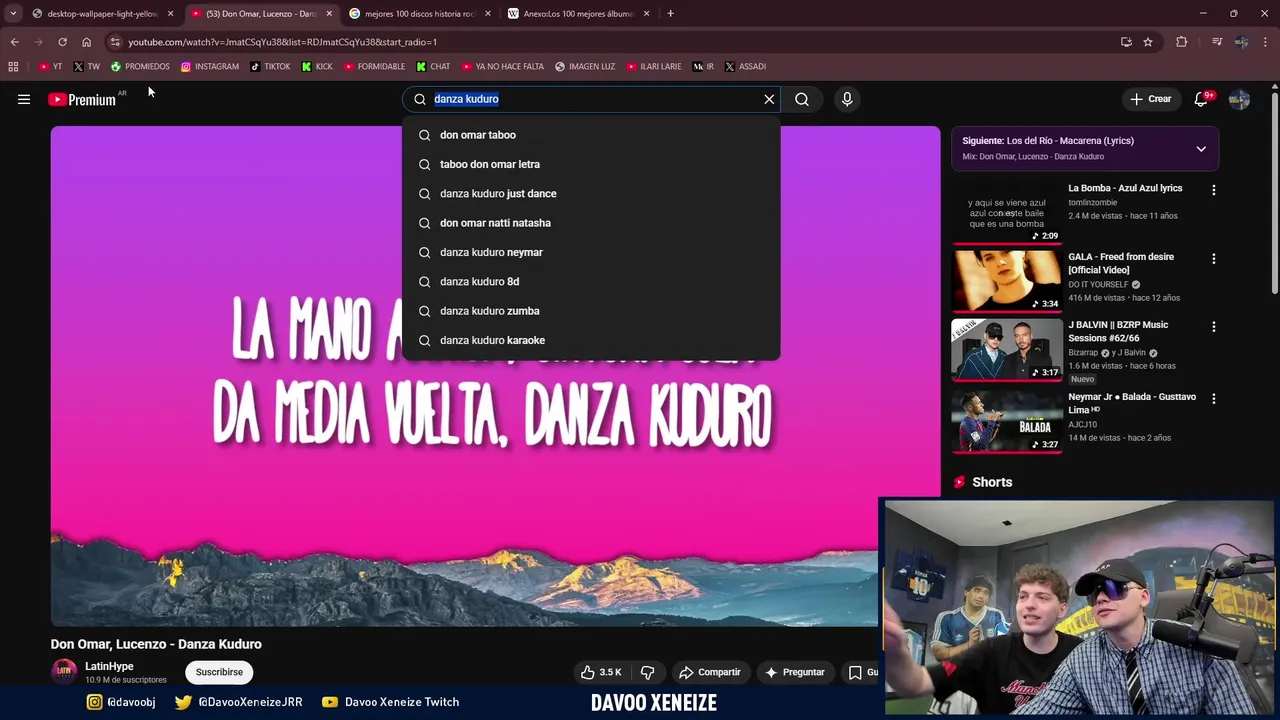The image size is (1280, 720).
Task: Open the TIKTOK bookmark
Action: [270, 67]
